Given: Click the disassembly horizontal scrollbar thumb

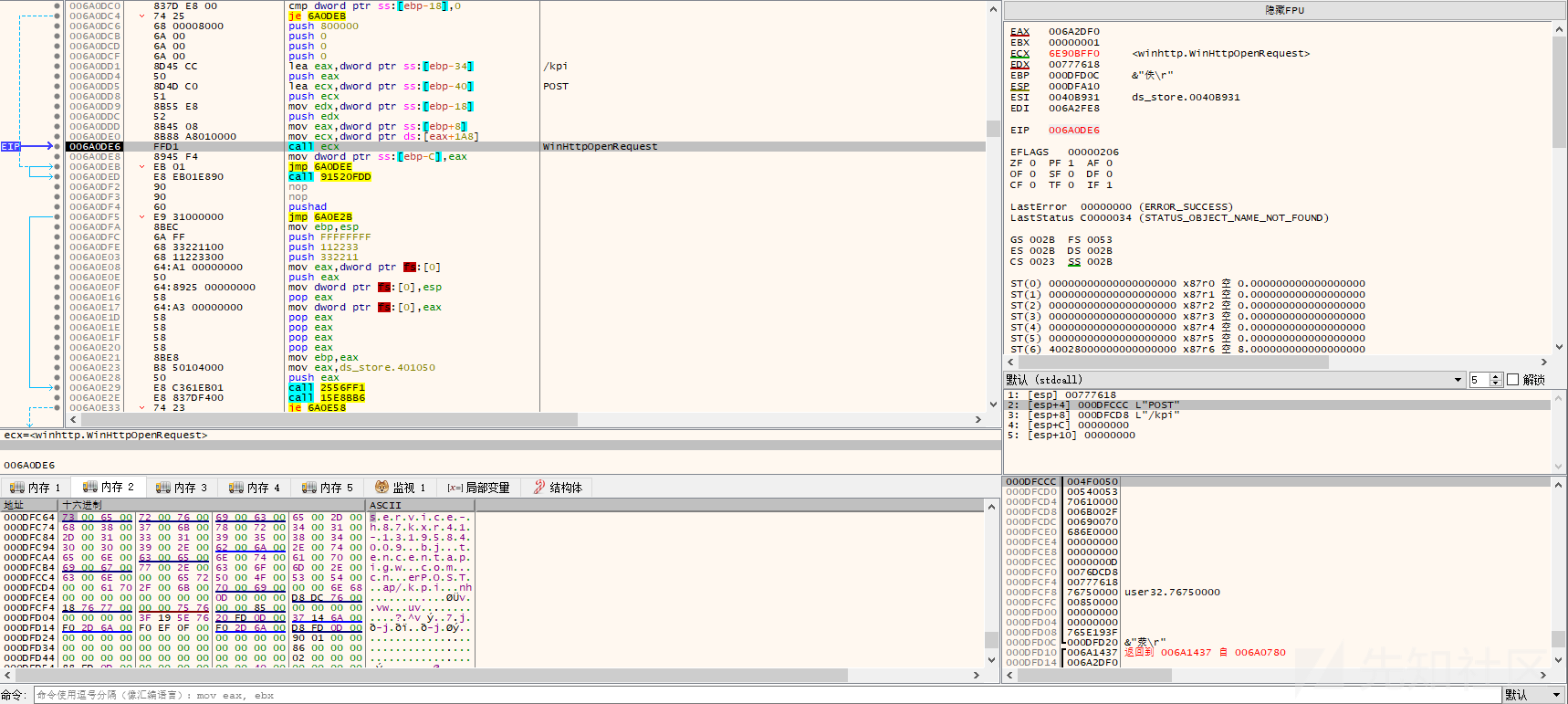Looking at the screenshot, I should click(329, 420).
